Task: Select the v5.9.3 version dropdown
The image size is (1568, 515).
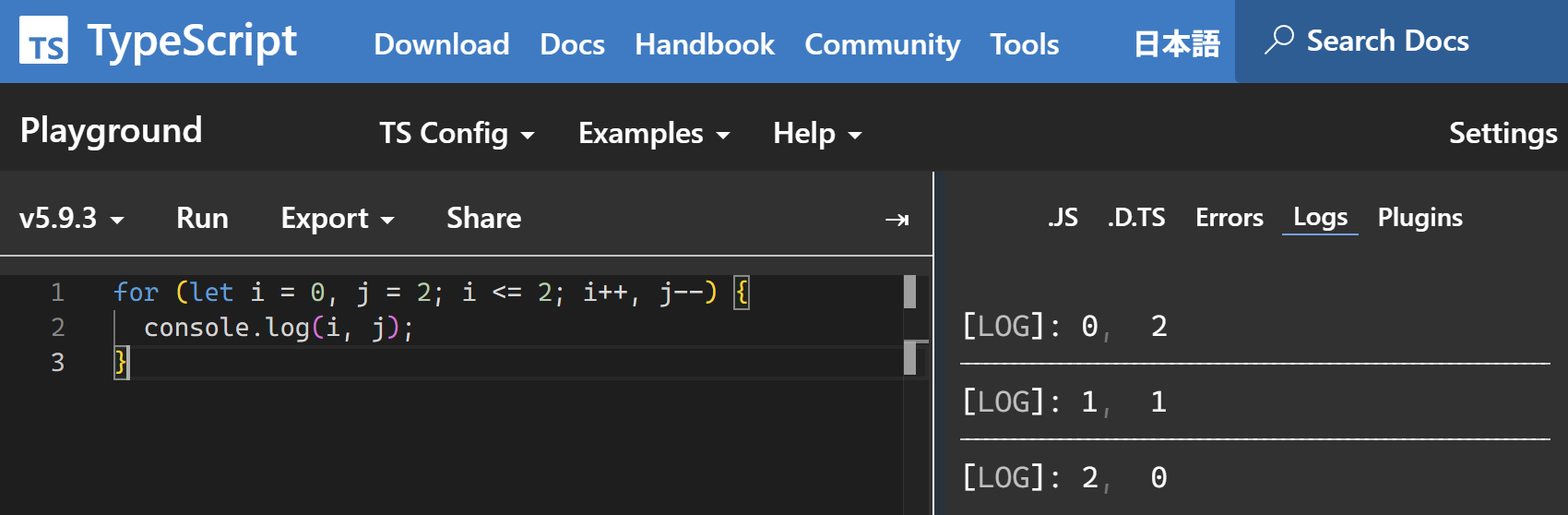Action: 71,219
